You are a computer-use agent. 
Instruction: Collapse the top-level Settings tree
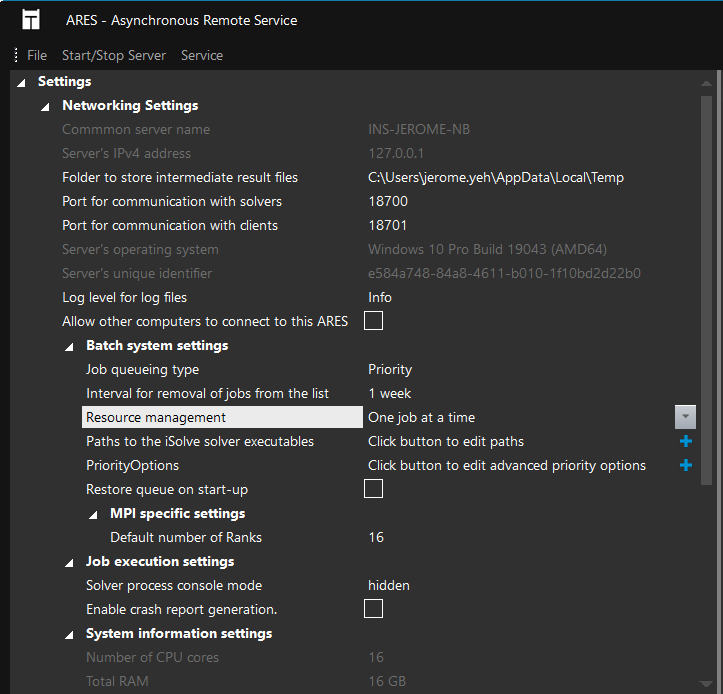pyautogui.click(x=22, y=82)
